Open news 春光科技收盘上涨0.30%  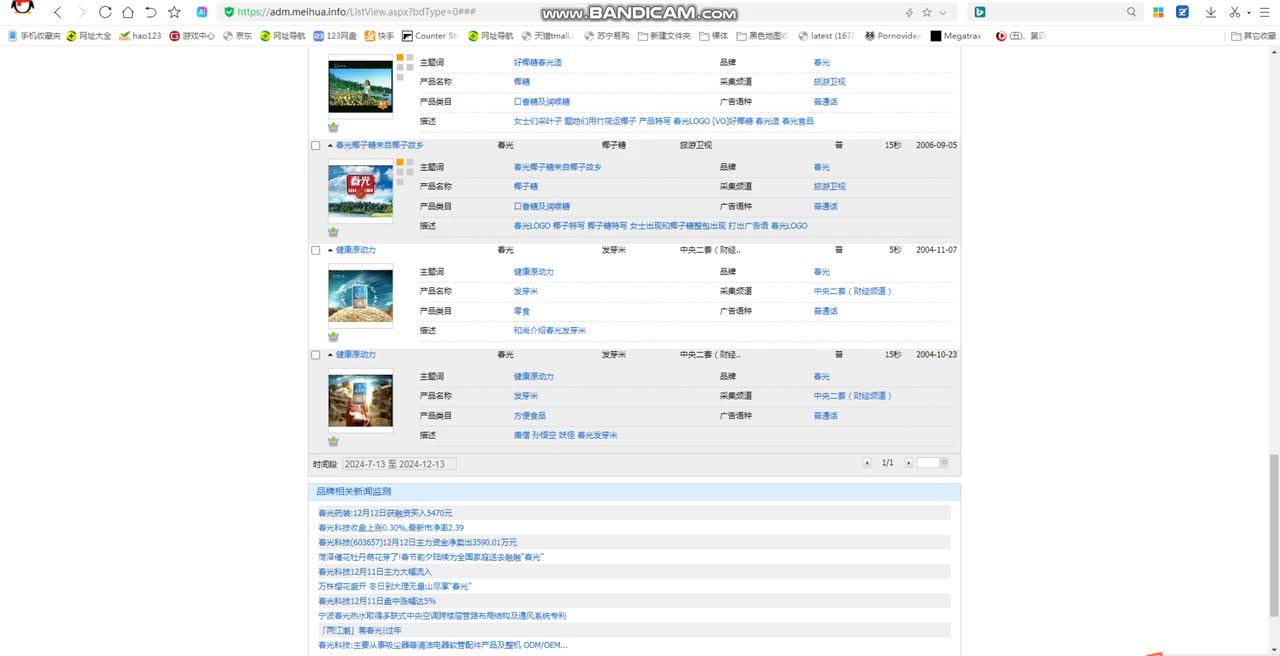pyautogui.click(x=391, y=528)
